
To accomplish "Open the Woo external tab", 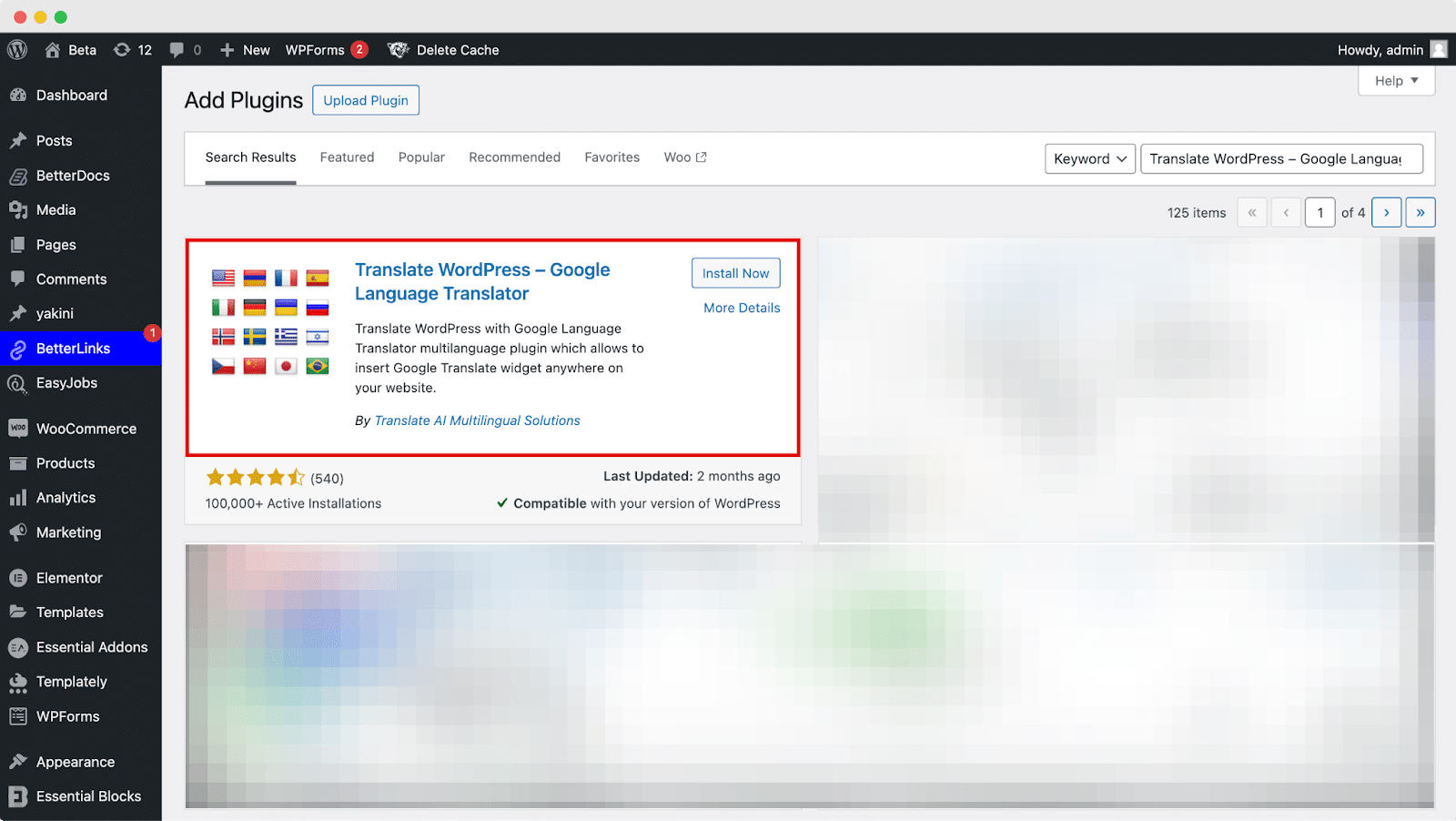I will pyautogui.click(x=685, y=157).
